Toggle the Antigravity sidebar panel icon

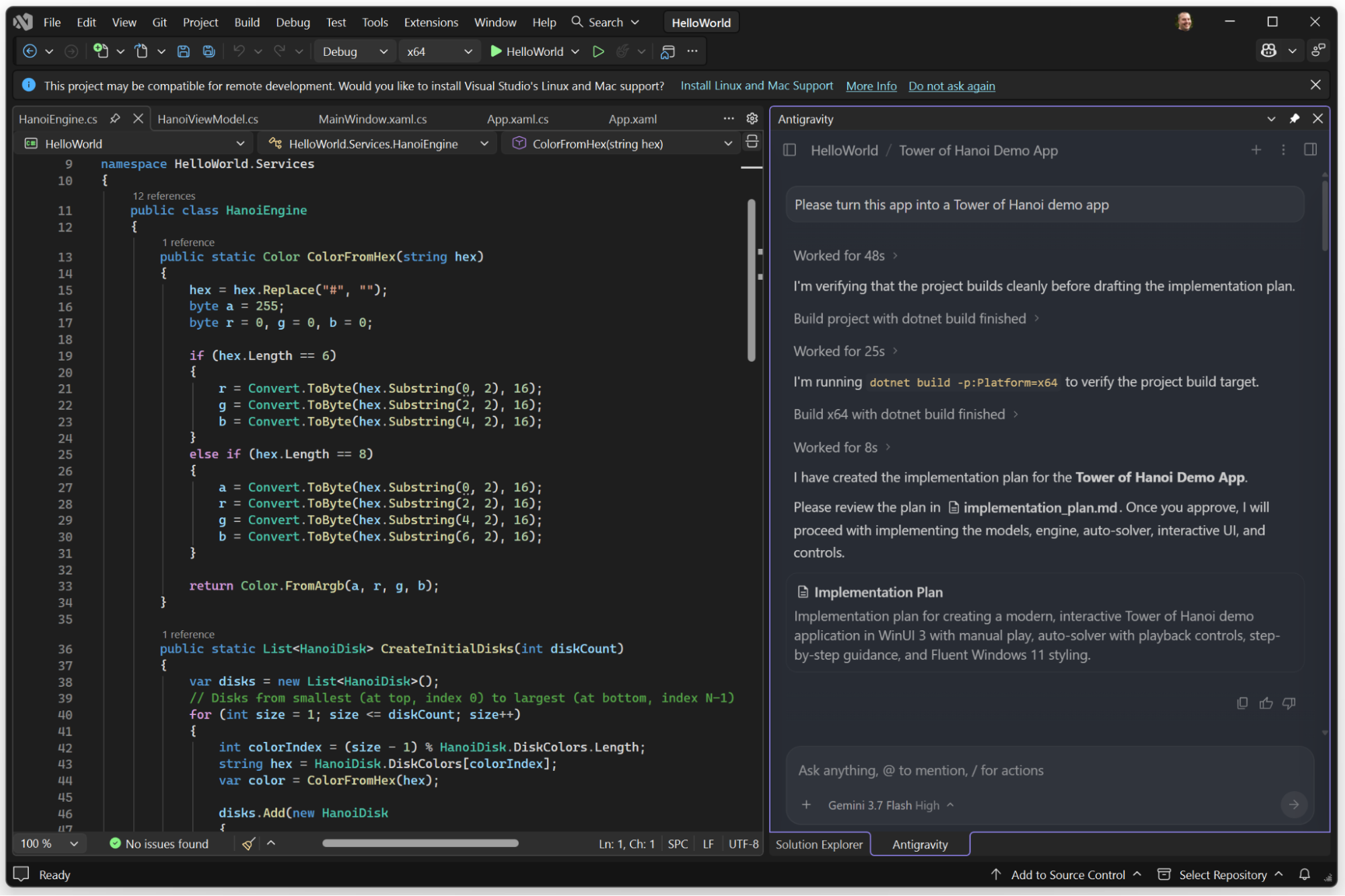click(x=790, y=150)
